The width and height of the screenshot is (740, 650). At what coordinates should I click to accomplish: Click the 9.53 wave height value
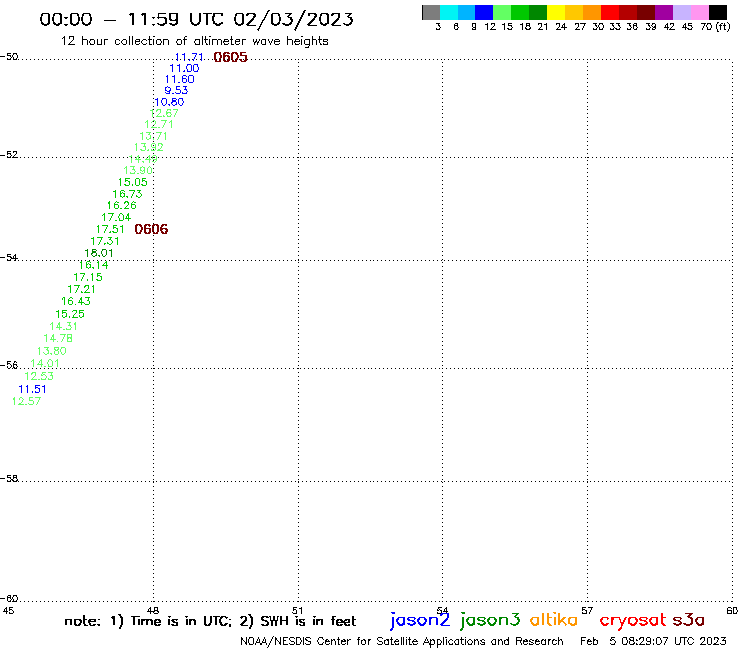click(x=176, y=90)
